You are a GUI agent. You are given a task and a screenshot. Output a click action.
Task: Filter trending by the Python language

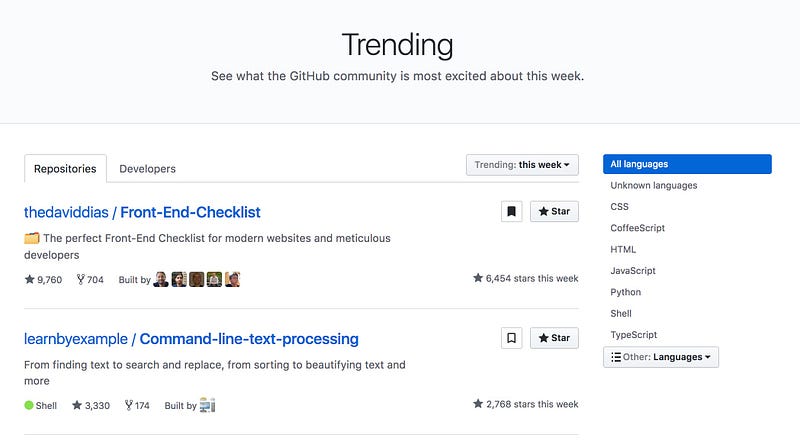(x=626, y=292)
